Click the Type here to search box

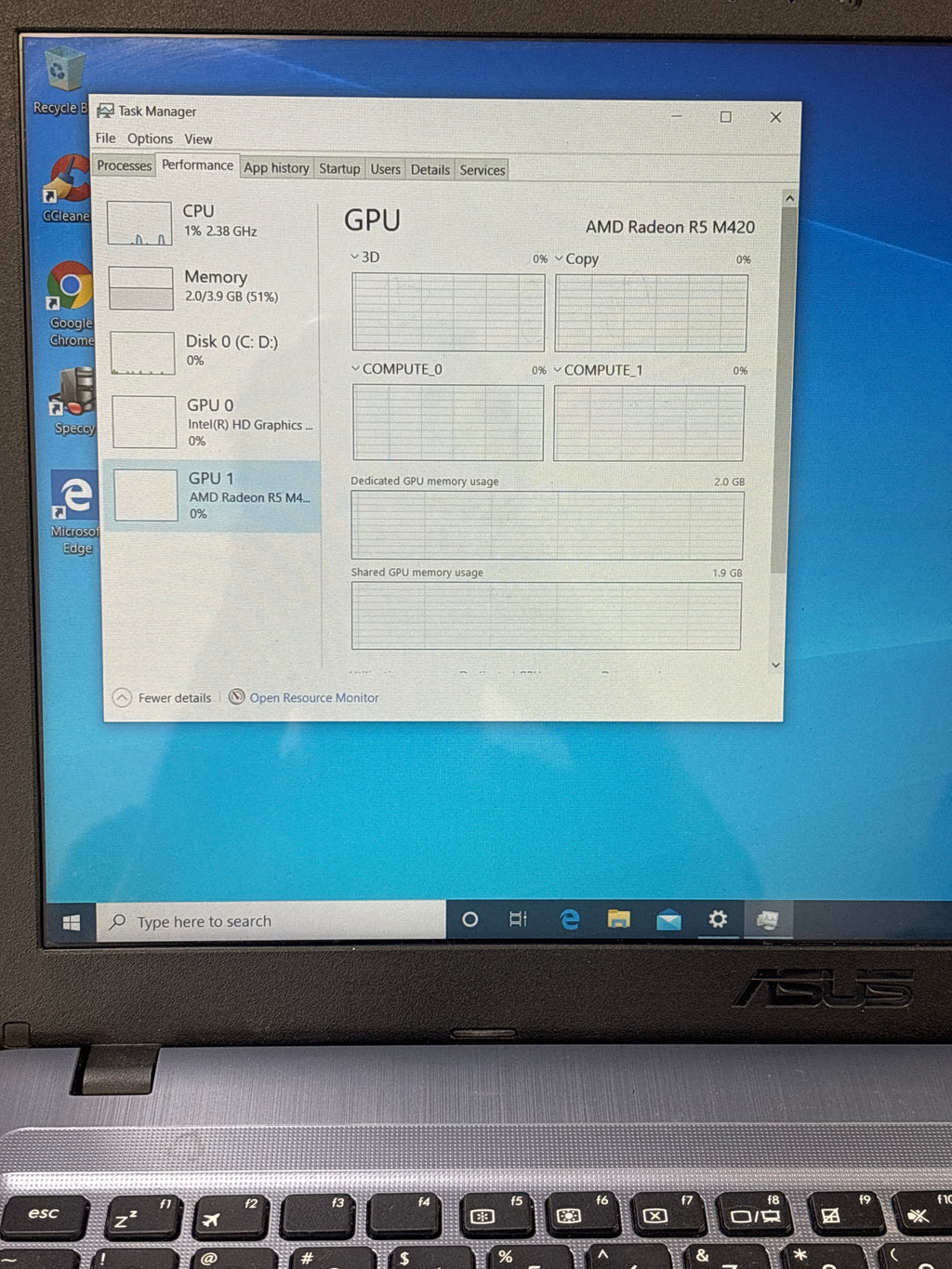click(x=271, y=921)
